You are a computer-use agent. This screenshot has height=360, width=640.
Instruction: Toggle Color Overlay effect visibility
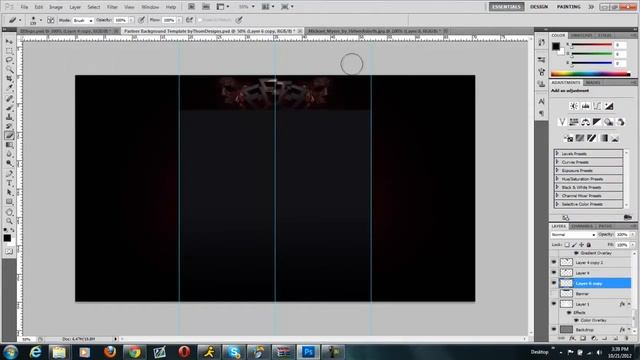click(x=576, y=320)
